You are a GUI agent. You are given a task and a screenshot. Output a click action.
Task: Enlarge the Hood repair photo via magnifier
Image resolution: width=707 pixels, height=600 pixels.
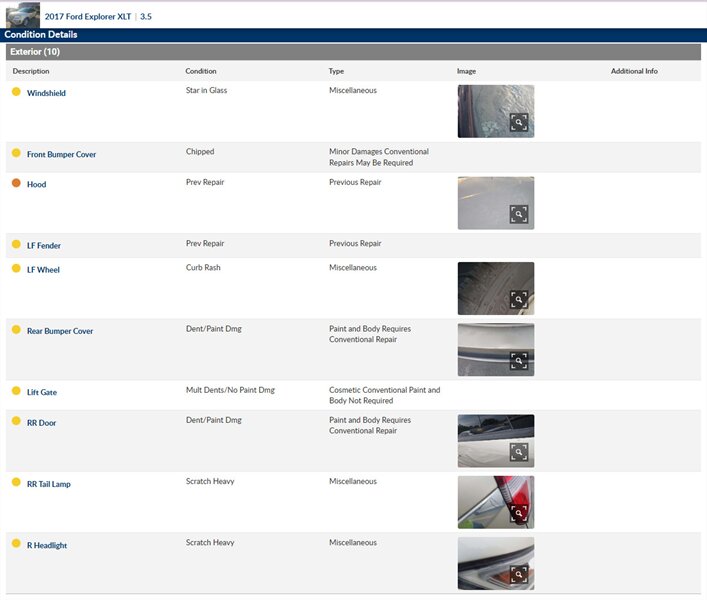point(518,214)
